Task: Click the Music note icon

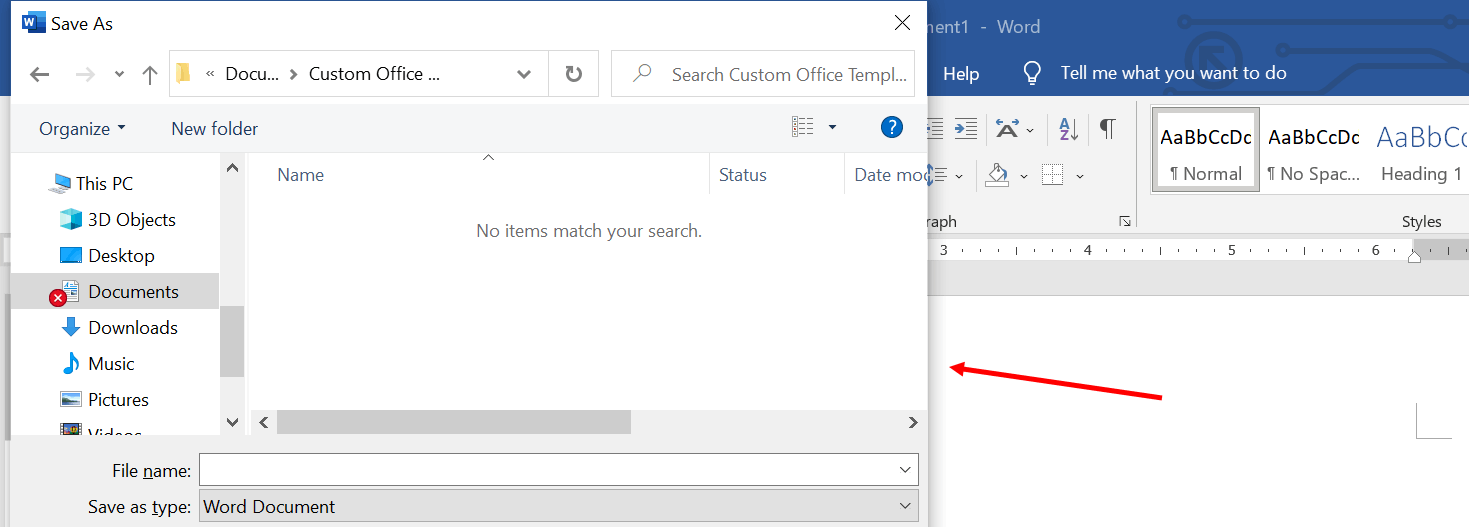Action: (70, 363)
